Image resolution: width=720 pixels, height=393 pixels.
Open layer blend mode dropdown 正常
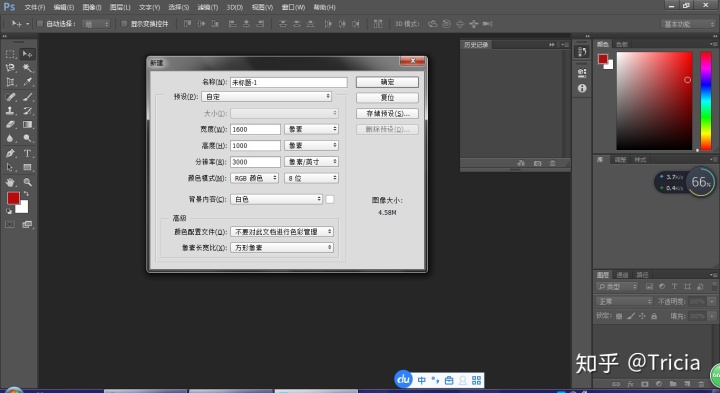(x=624, y=301)
